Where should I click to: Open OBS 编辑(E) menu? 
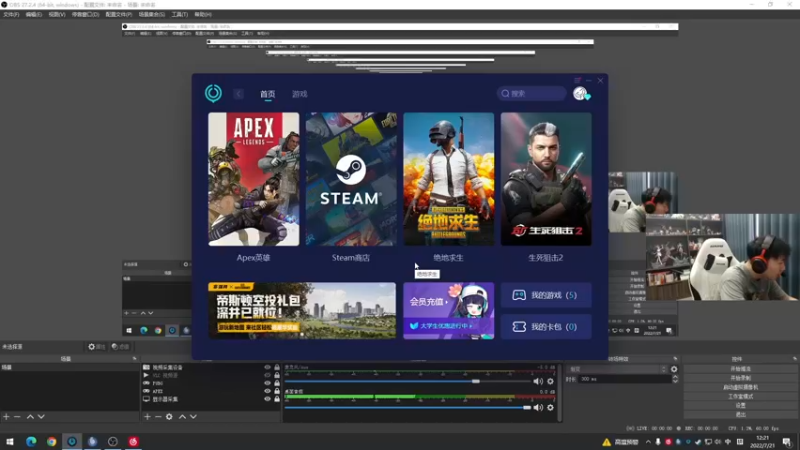coord(34,14)
